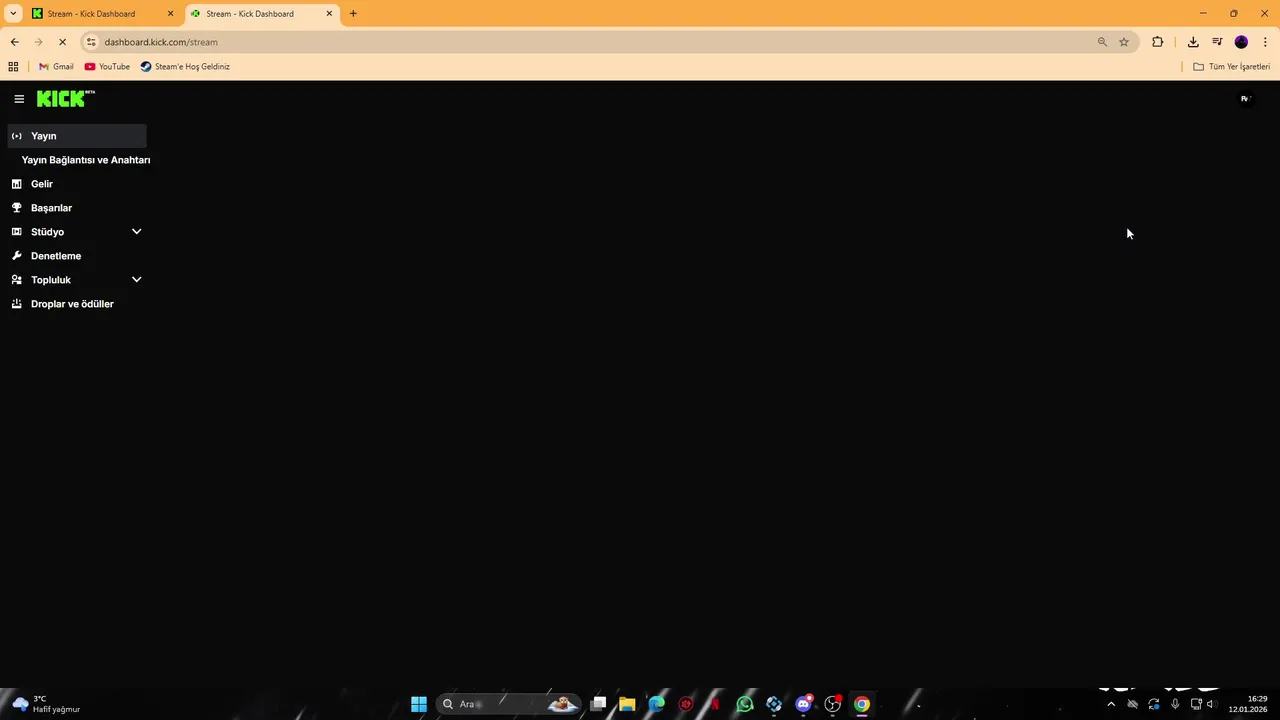Open the Chrome profile avatar
The width and height of the screenshot is (1280, 720).
tap(1241, 42)
